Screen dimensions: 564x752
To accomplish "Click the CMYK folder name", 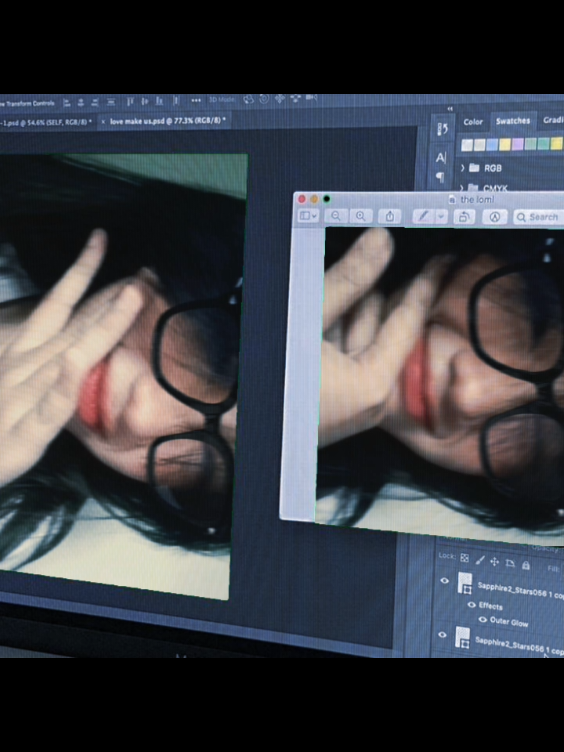I will 495,188.
